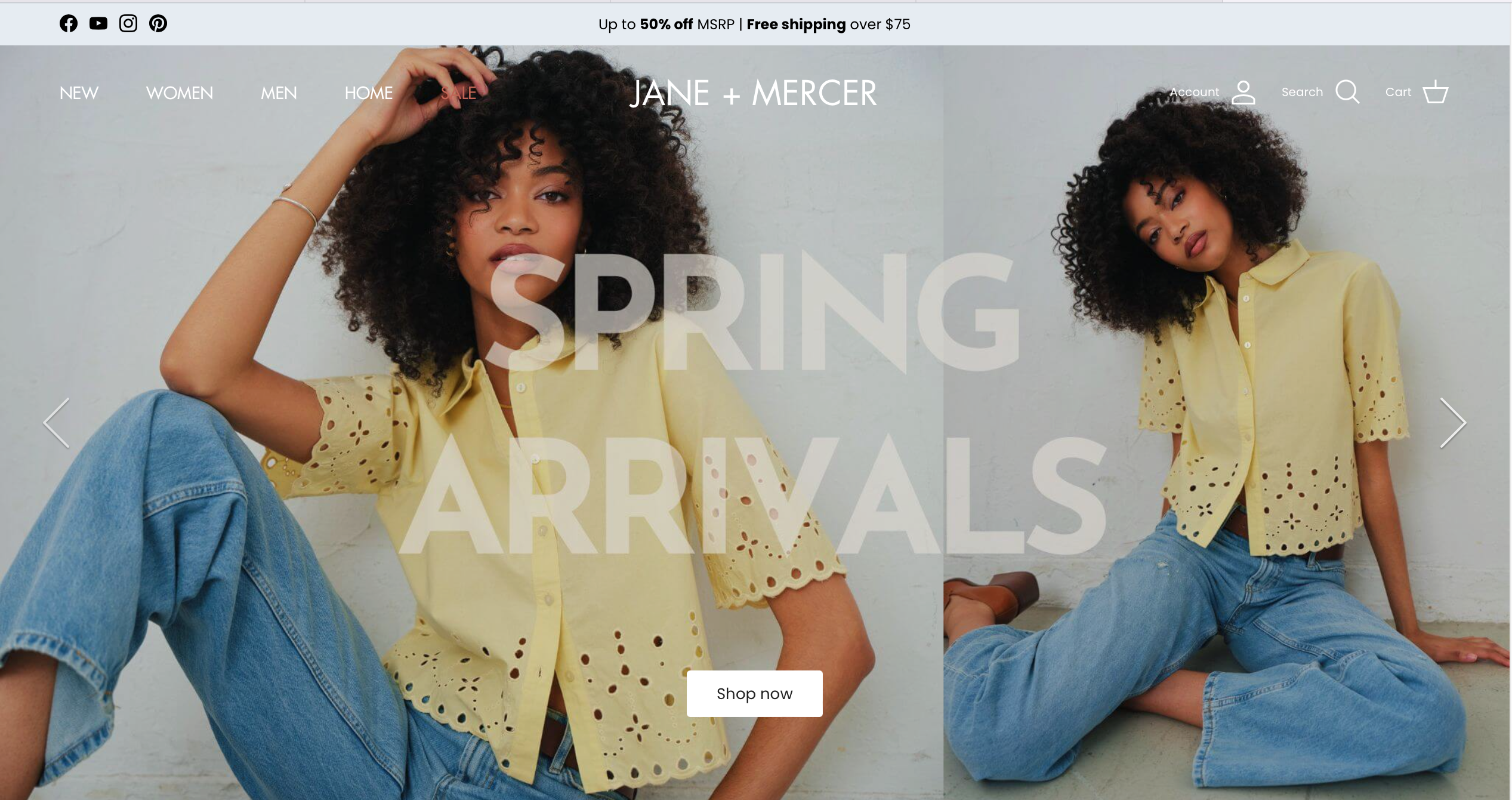
Task: Click the JANE + MERCER logo
Action: pyautogui.click(x=754, y=93)
